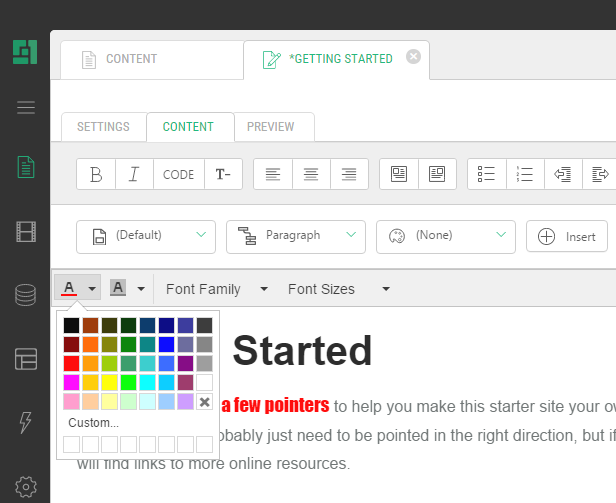Close the Getting Started tab
616x503 pixels.
[413, 57]
